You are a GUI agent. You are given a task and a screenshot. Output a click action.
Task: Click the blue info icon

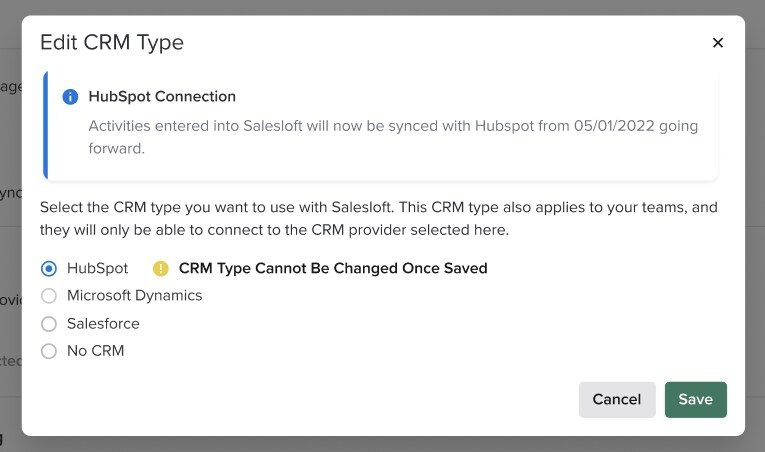pos(70,97)
